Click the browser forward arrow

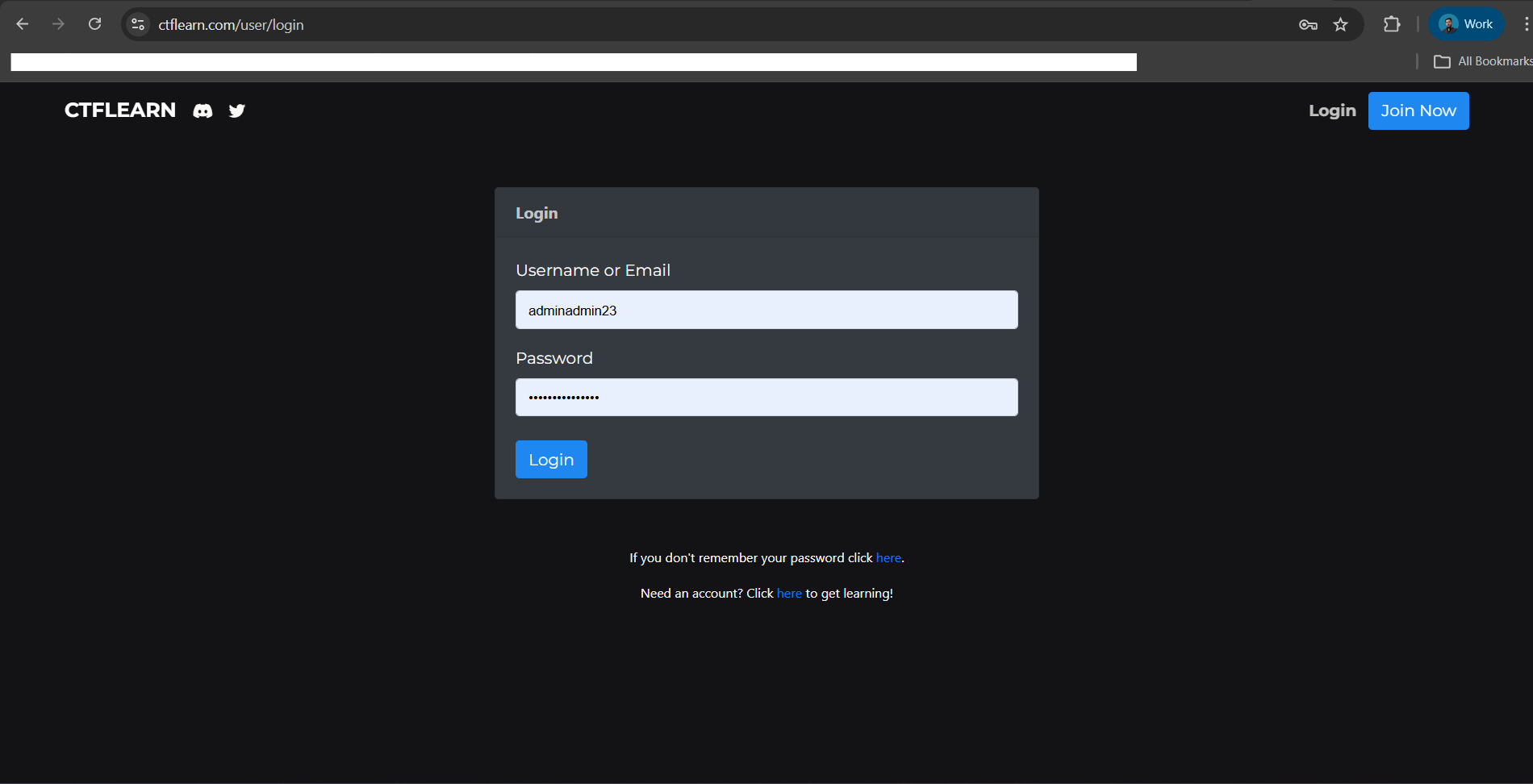tap(58, 24)
